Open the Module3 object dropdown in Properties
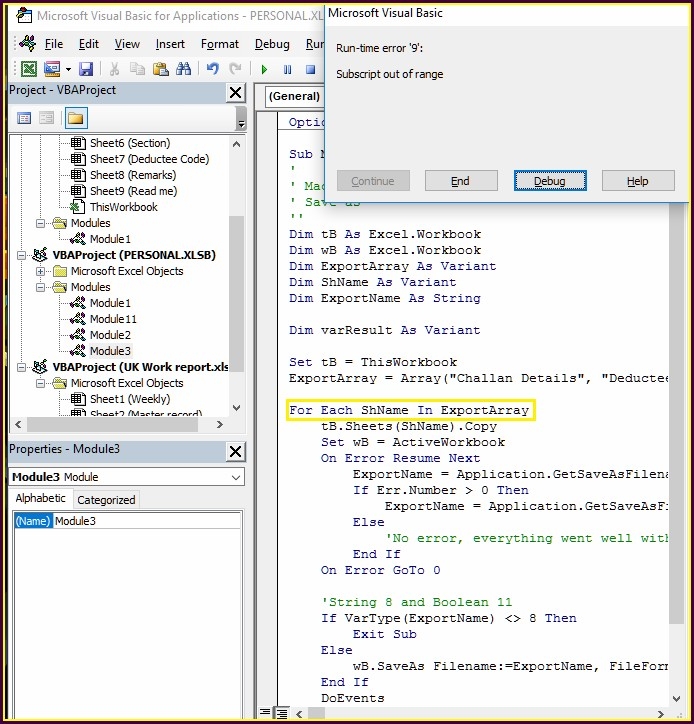This screenshot has width=694, height=724. [x=236, y=477]
